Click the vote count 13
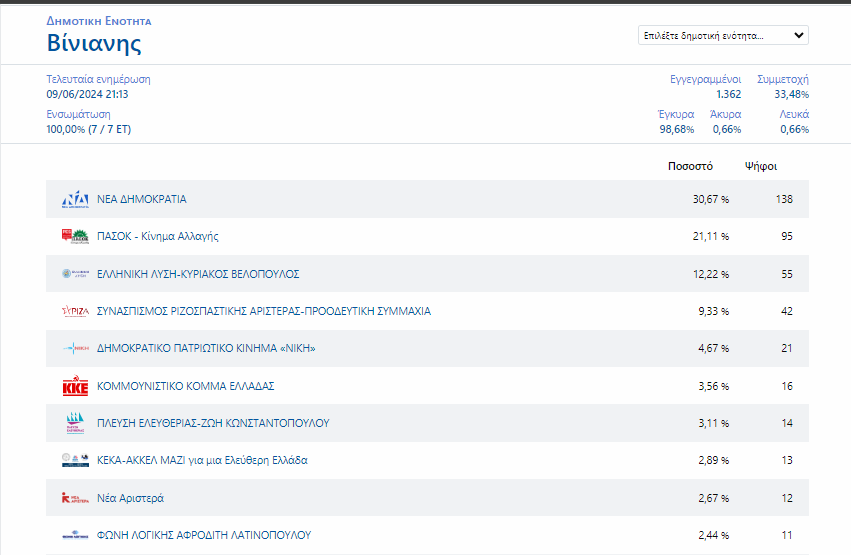Image resolution: width=851 pixels, height=555 pixels. [787, 460]
